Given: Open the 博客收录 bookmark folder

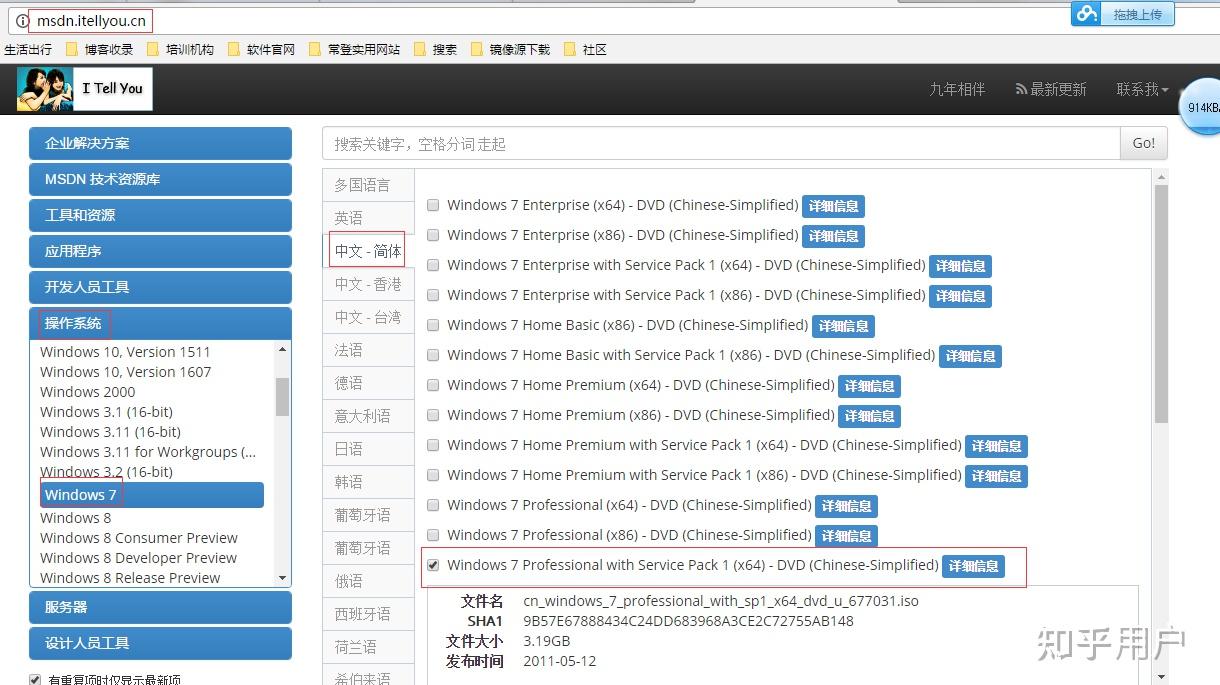Looking at the screenshot, I should 99,49.
